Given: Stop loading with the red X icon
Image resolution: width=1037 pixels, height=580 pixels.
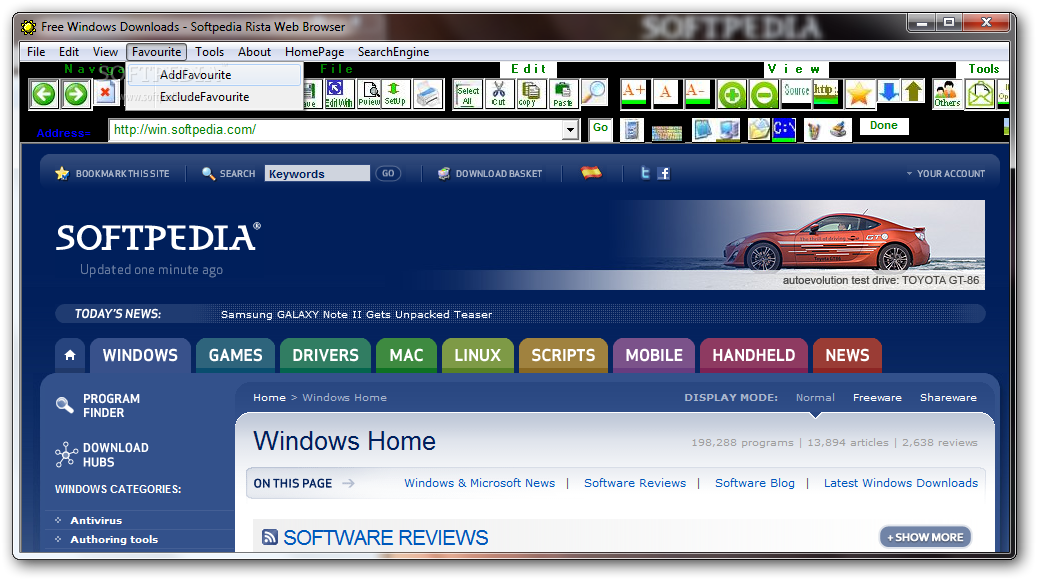Looking at the screenshot, I should [105, 93].
